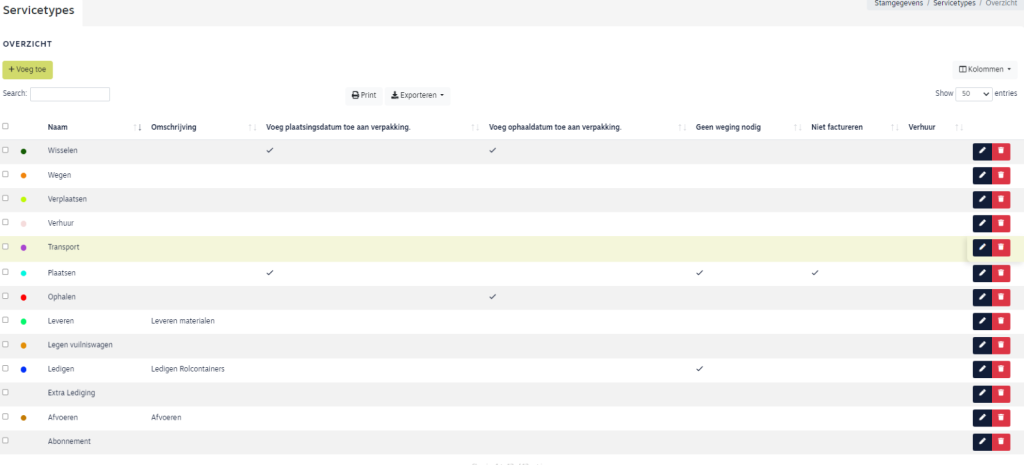Delete the Plaatsen service type

[1001, 273]
